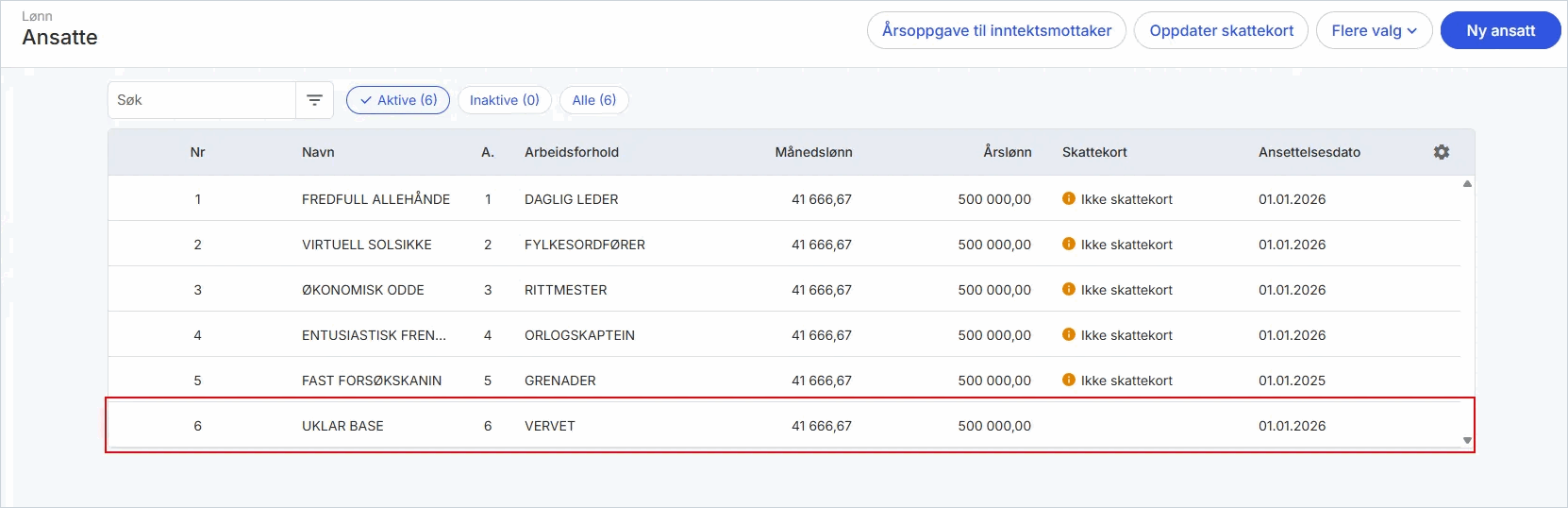Click the tax card warning icon for ENTUSIASTISK FREN...
This screenshot has width=1568, height=508.
1069,334
